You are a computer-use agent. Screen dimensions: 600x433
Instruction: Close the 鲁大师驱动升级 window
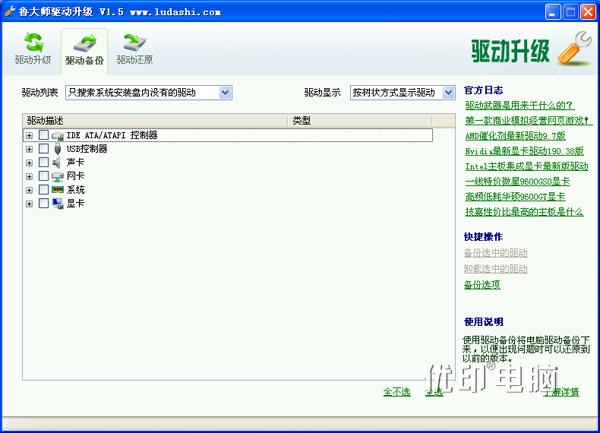(x=588, y=12)
